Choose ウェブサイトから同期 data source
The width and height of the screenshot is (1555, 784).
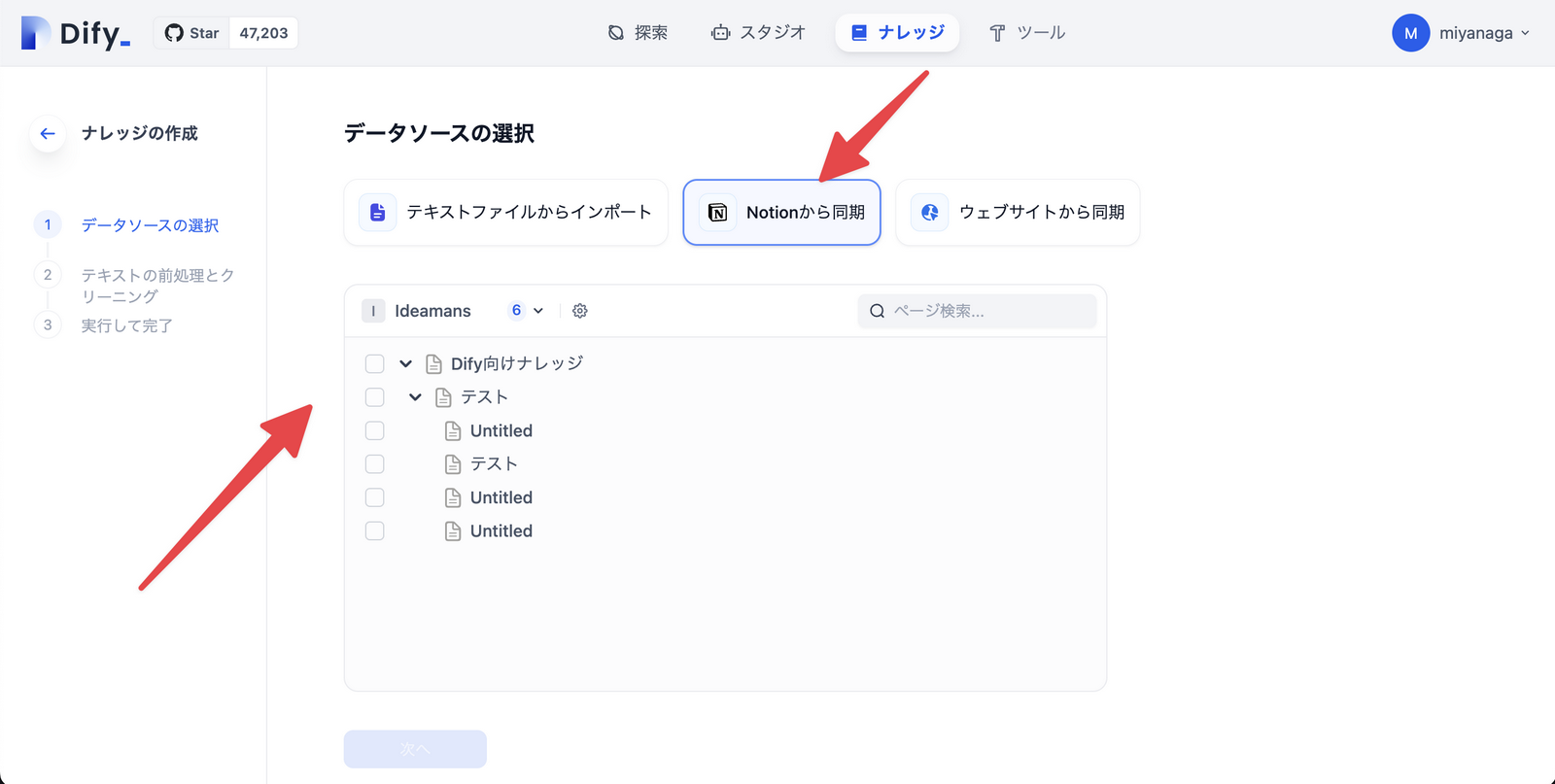(x=1018, y=212)
